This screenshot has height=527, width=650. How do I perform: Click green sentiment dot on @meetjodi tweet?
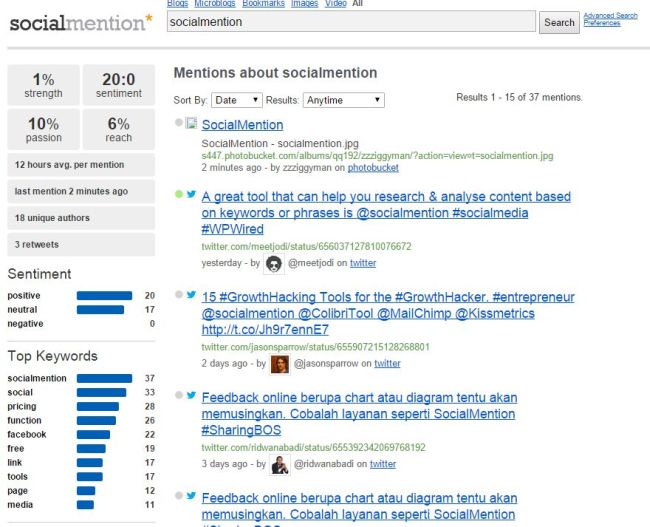(179, 194)
